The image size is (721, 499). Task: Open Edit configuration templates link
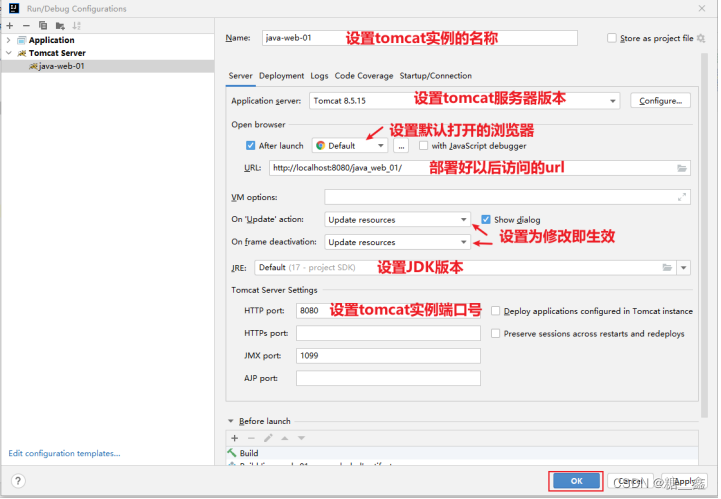(64, 453)
